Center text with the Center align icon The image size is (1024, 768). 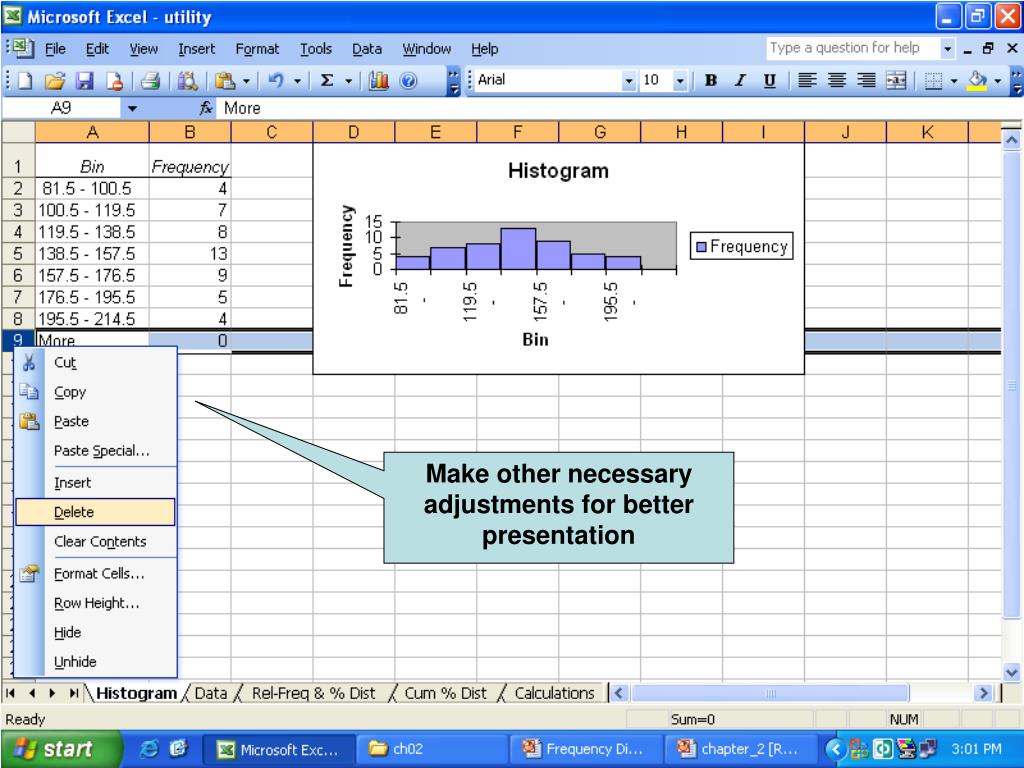tap(837, 80)
